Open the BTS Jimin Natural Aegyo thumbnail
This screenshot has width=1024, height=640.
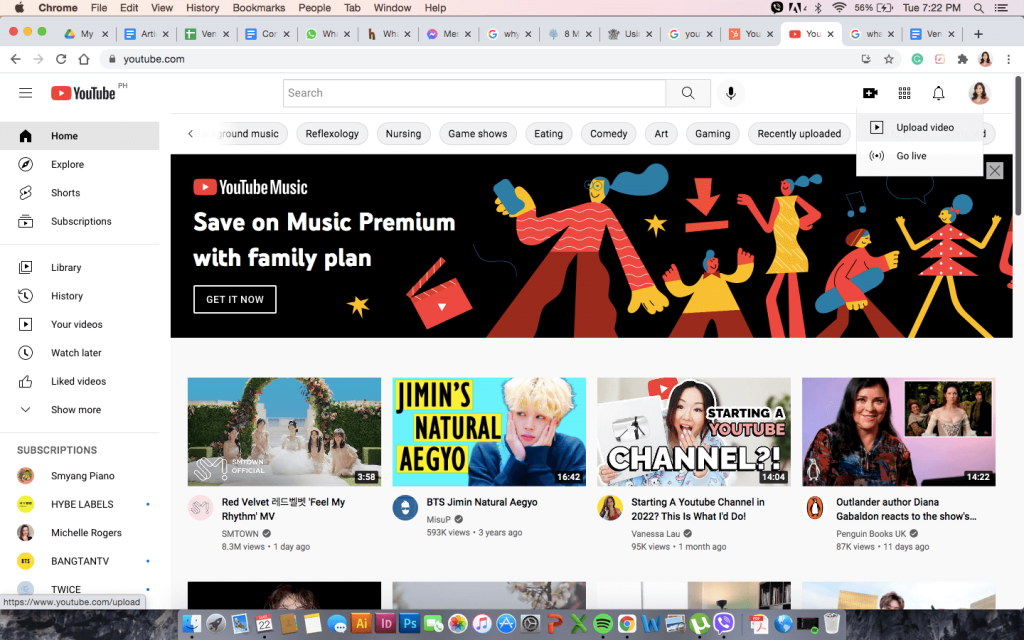click(x=488, y=431)
